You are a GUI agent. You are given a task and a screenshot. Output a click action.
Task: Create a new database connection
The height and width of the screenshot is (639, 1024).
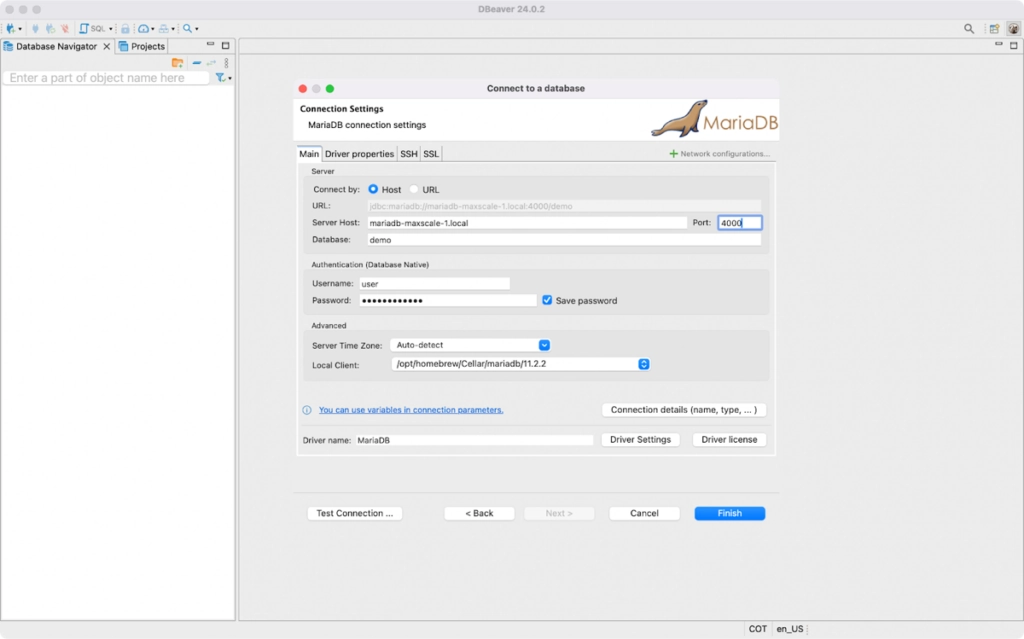10,29
